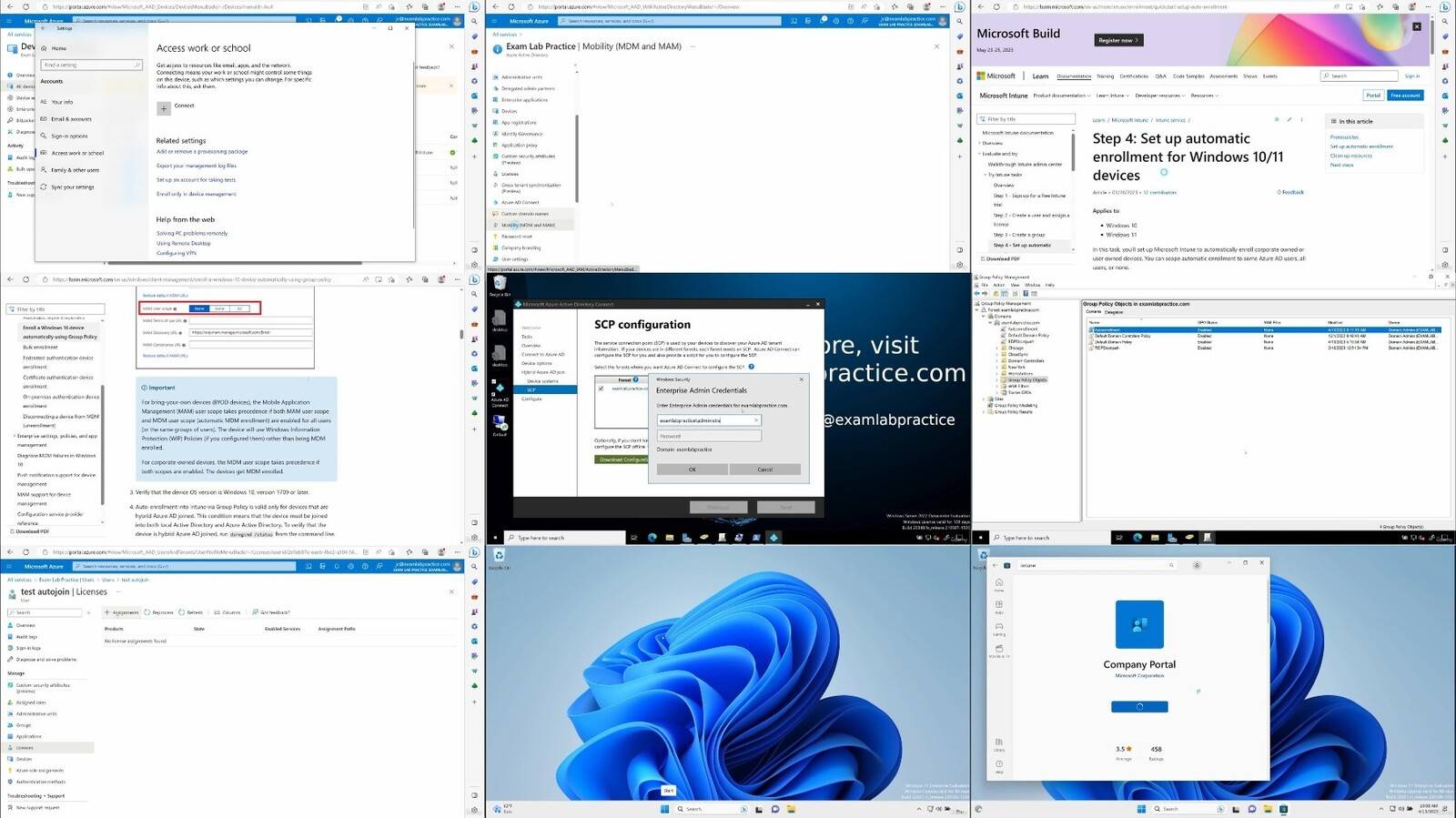Click help icon beside SCP forest text
Image resolution: width=1456 pixels, height=818 pixels.
pyautogui.click(x=751, y=367)
